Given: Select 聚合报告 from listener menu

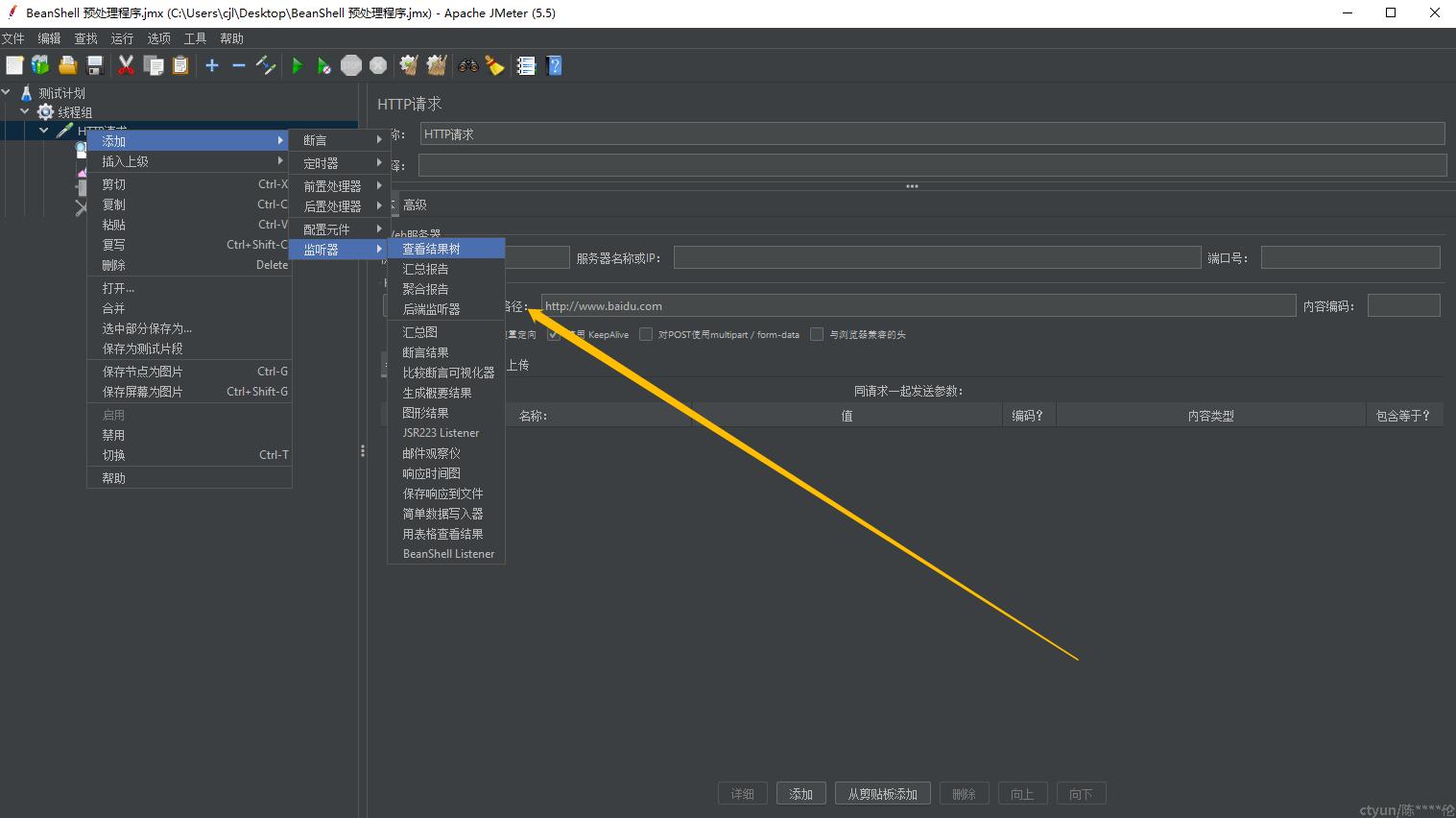Looking at the screenshot, I should pyautogui.click(x=446, y=289).
